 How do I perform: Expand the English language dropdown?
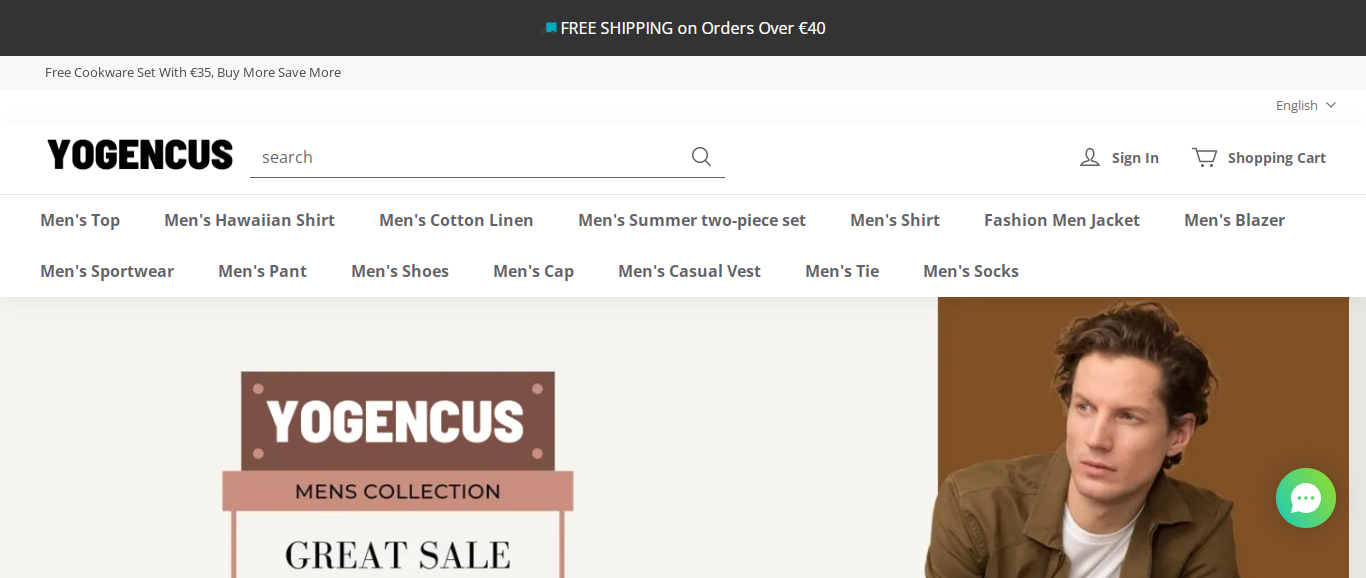click(1305, 105)
